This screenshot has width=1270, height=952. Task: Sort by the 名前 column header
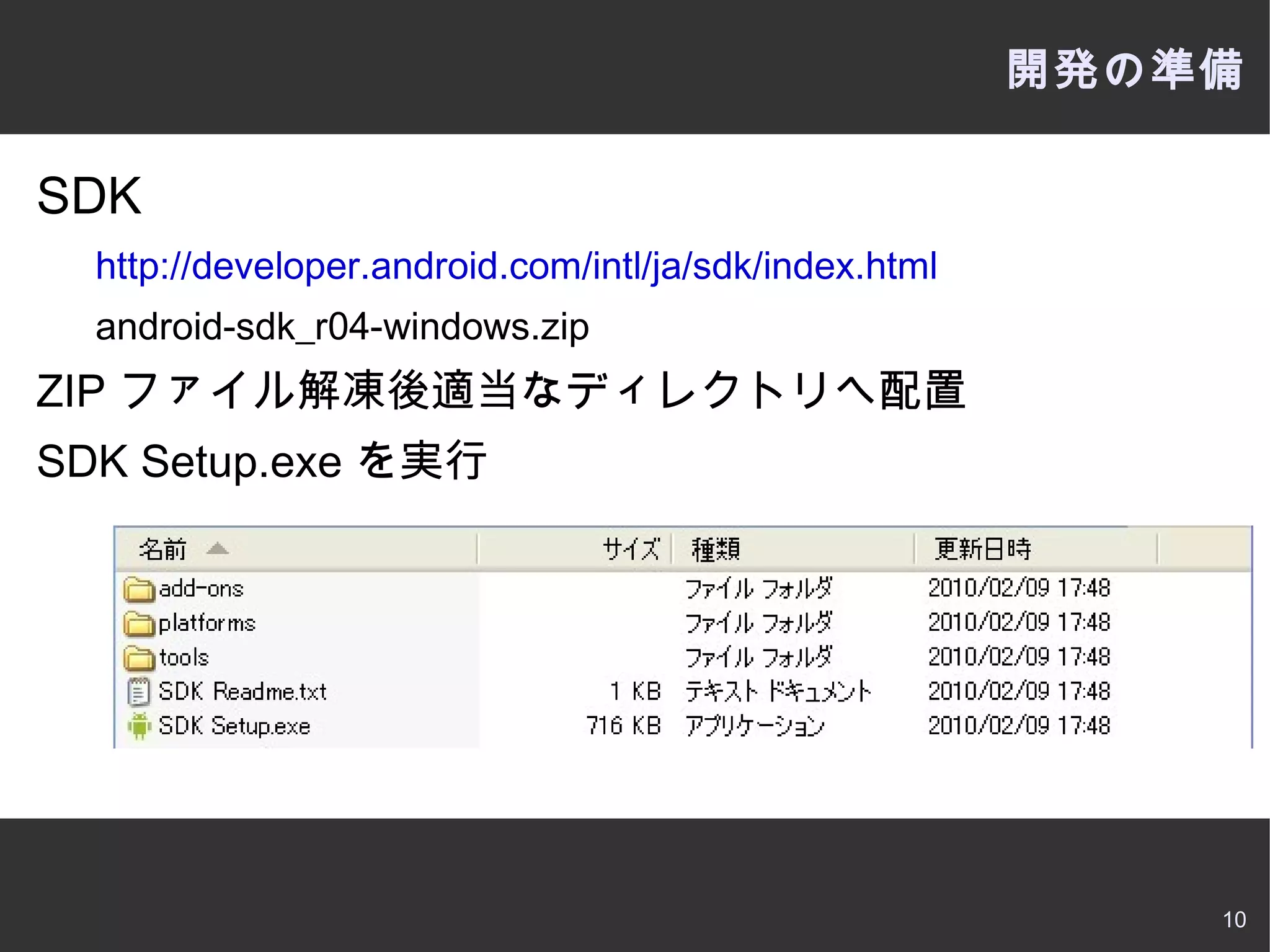(296, 549)
